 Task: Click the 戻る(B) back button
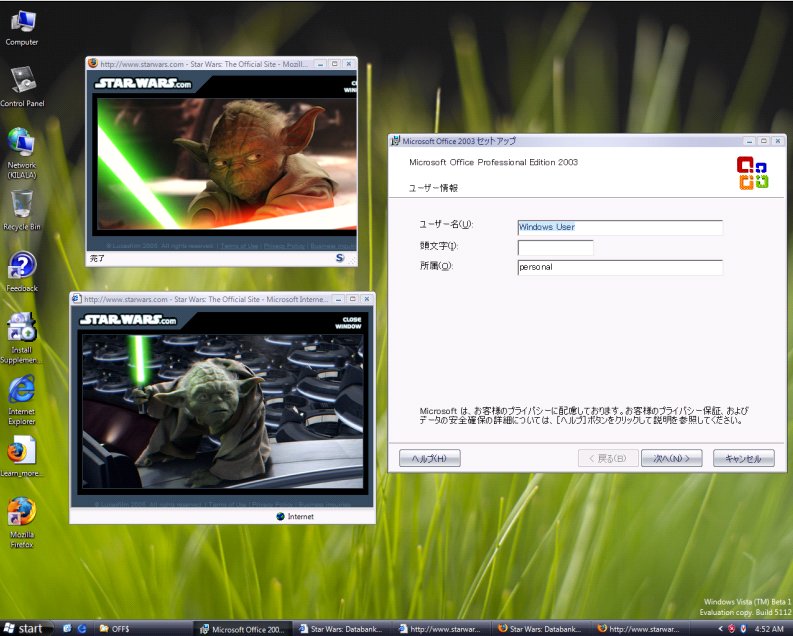tap(608, 458)
